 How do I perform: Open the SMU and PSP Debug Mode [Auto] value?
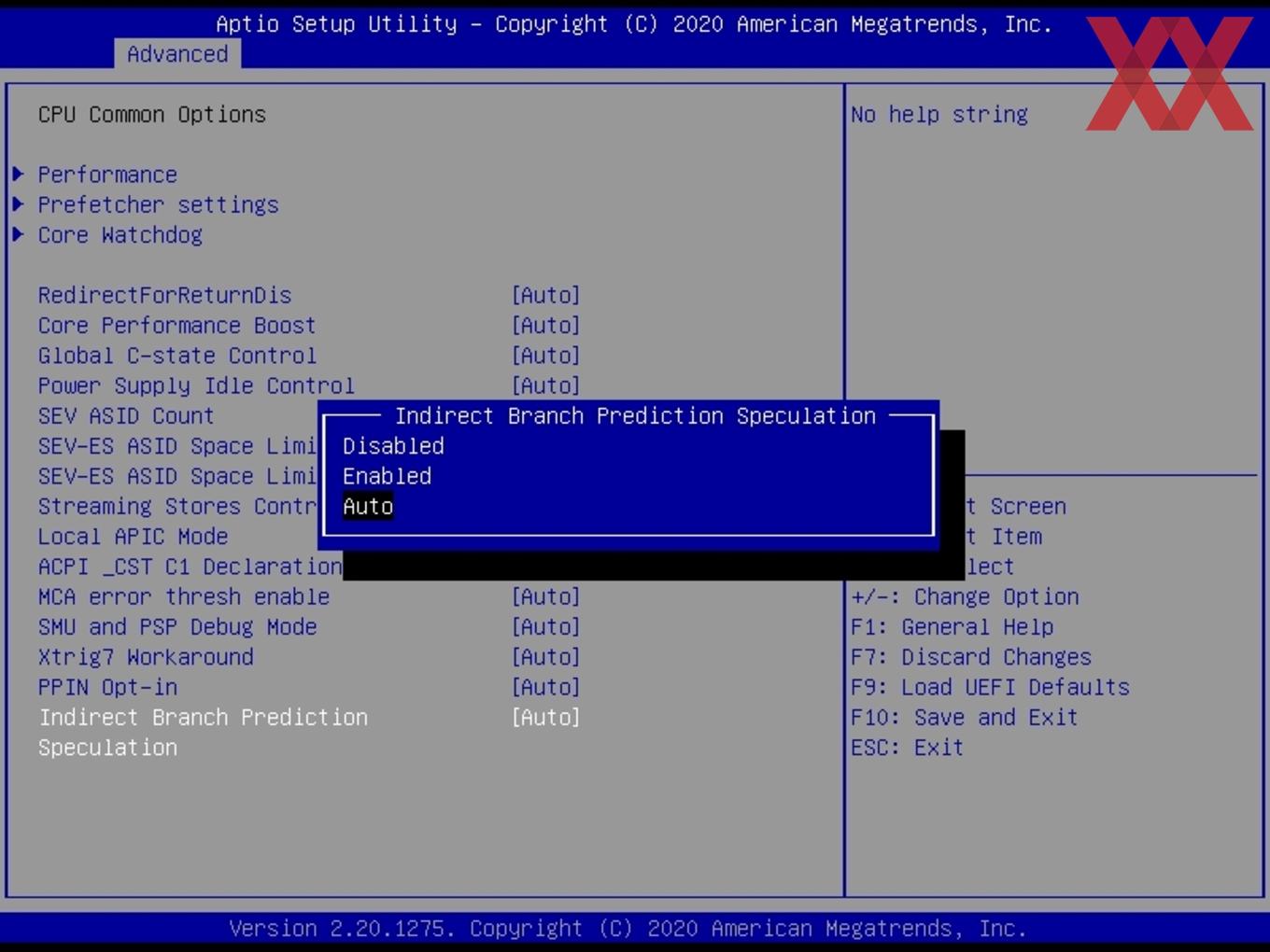pos(546,627)
